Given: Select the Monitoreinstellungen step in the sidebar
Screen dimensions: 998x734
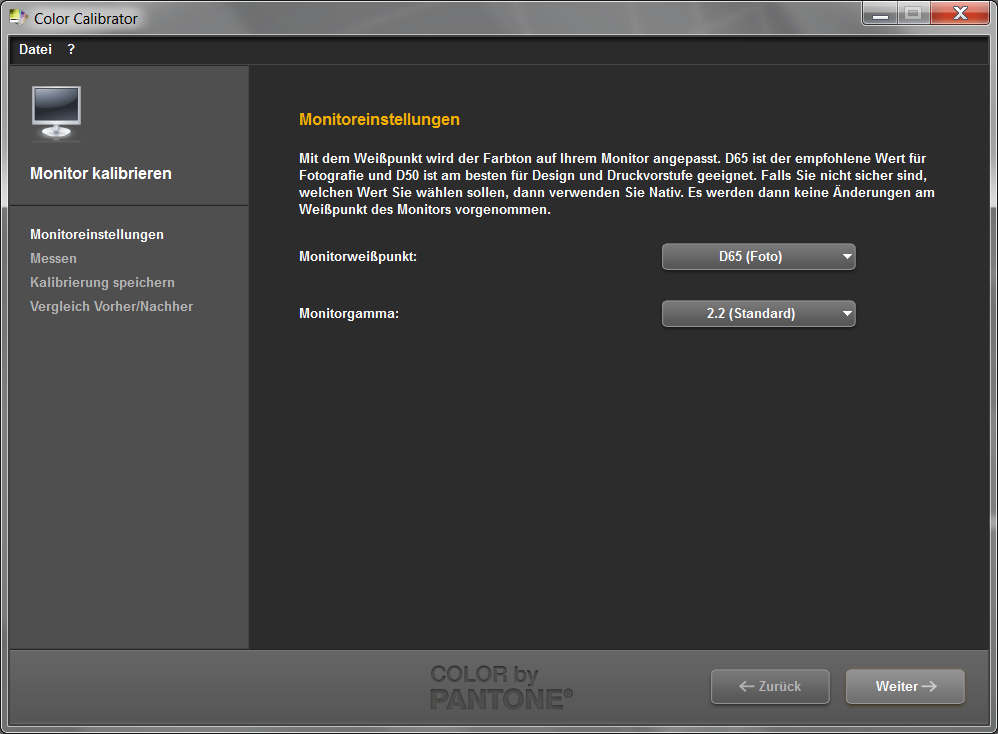Looking at the screenshot, I should 97,234.
